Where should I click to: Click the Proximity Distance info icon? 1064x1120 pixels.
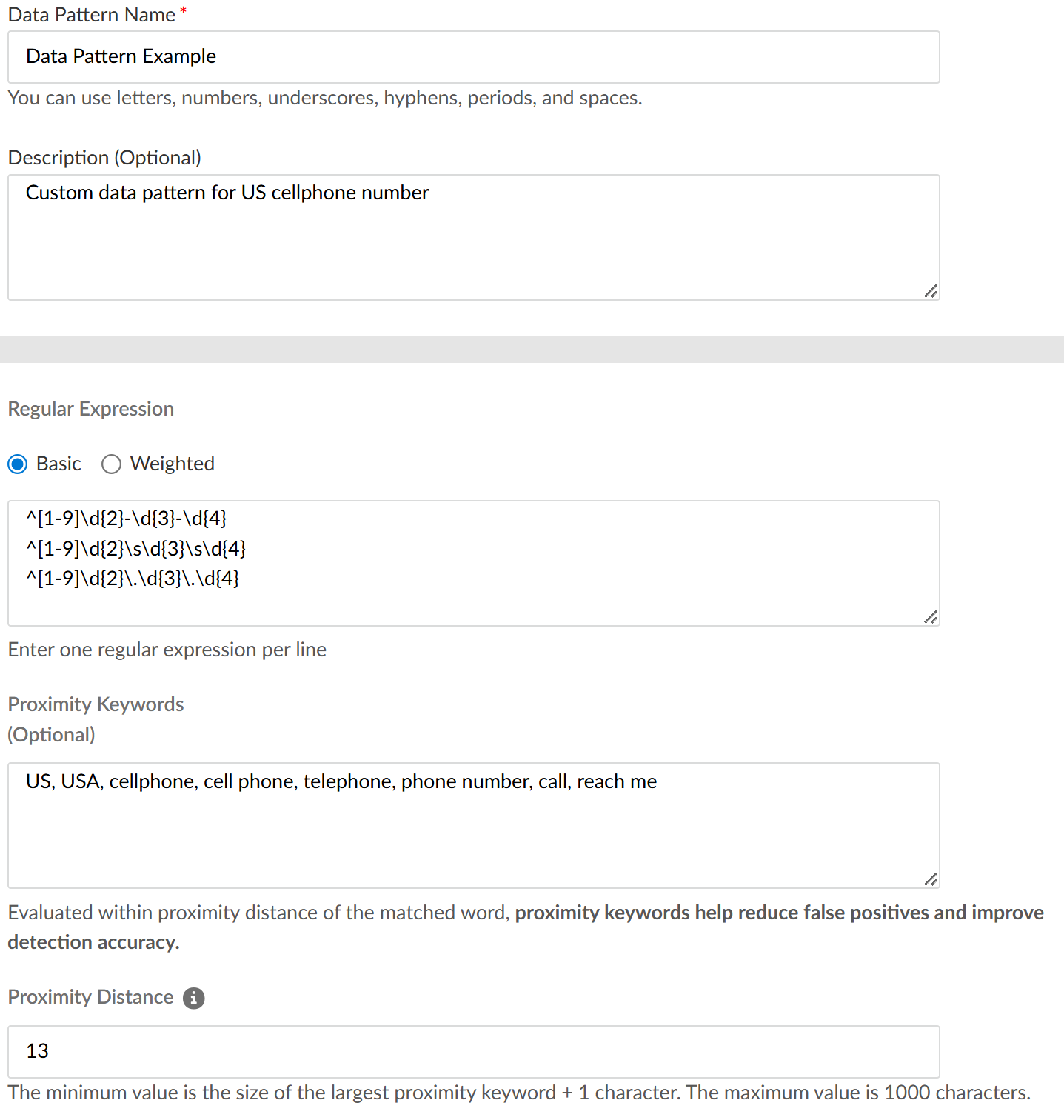193,998
